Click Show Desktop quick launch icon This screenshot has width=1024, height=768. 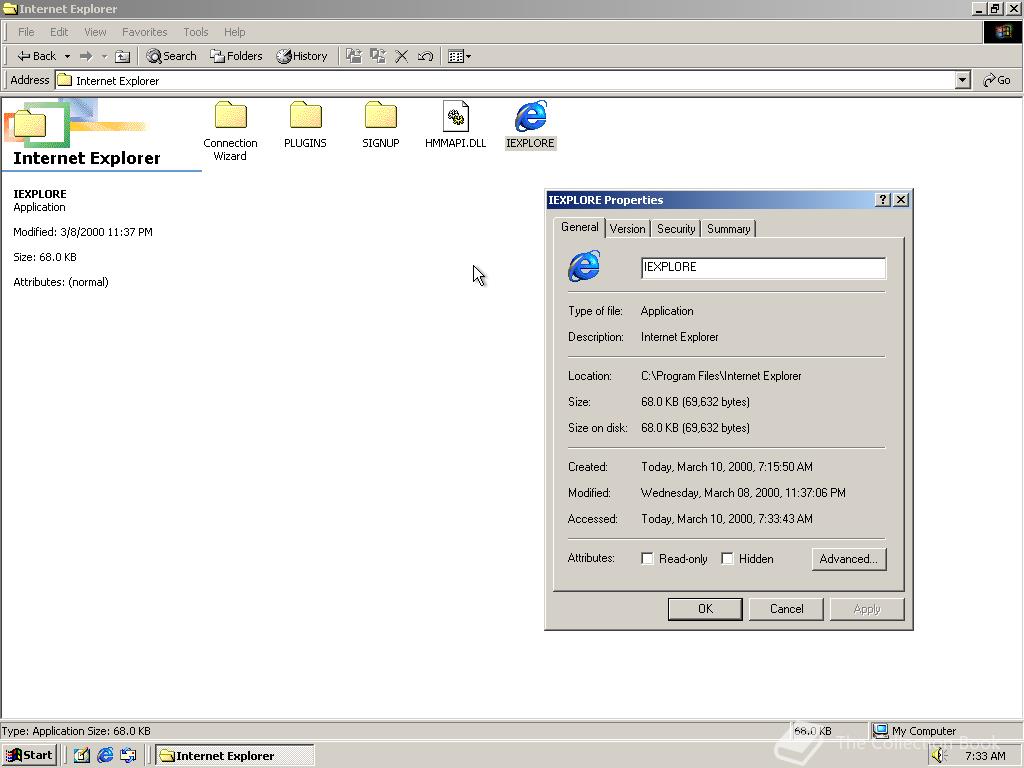(82, 756)
